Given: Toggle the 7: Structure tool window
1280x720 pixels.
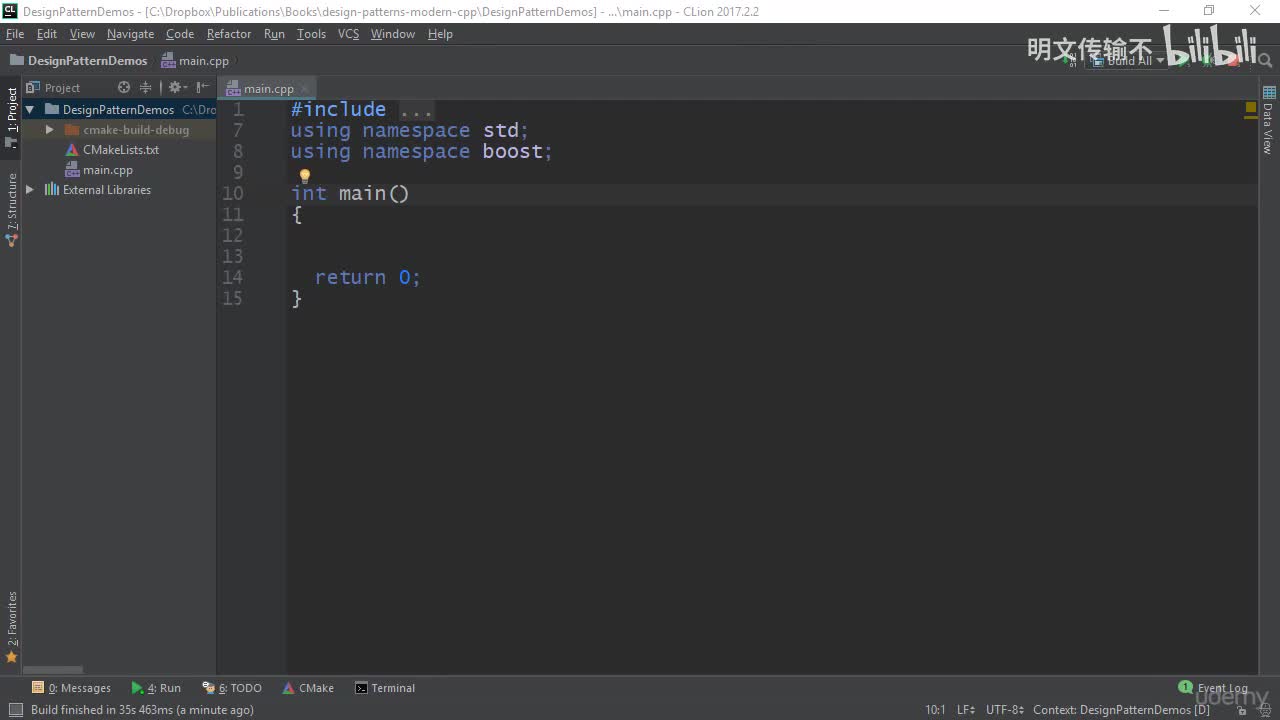Looking at the screenshot, I should (12, 210).
